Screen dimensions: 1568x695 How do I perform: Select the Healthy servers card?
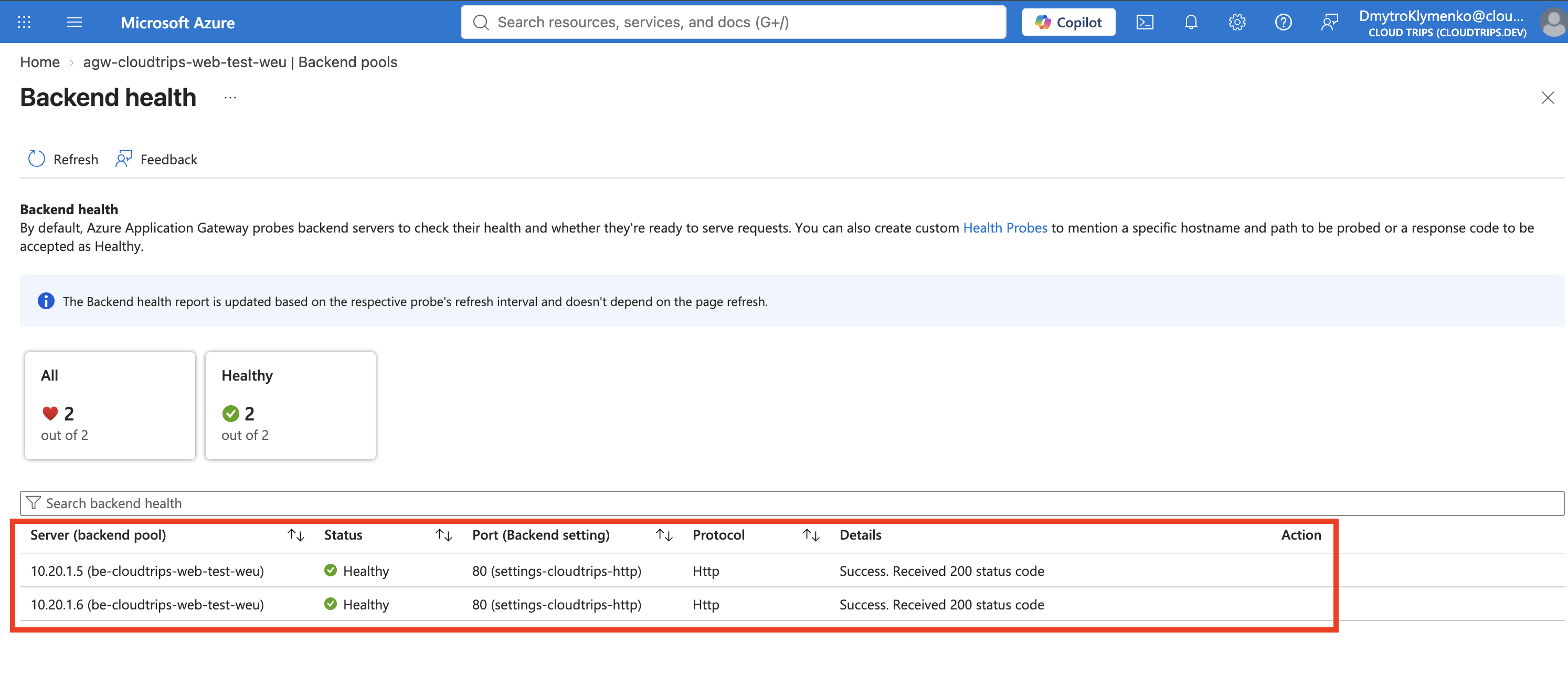click(x=290, y=405)
